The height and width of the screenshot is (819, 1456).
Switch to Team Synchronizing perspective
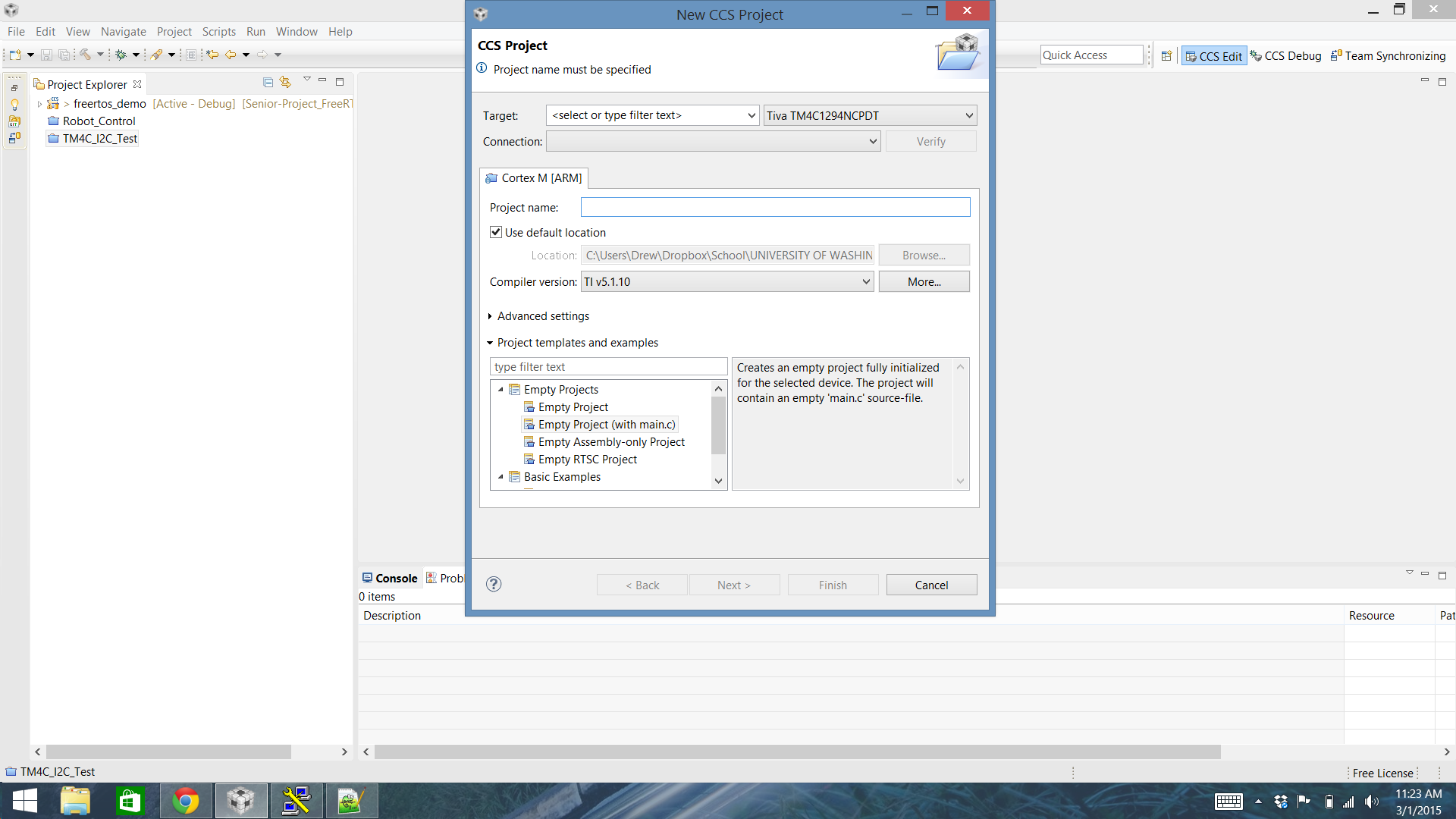click(1389, 55)
